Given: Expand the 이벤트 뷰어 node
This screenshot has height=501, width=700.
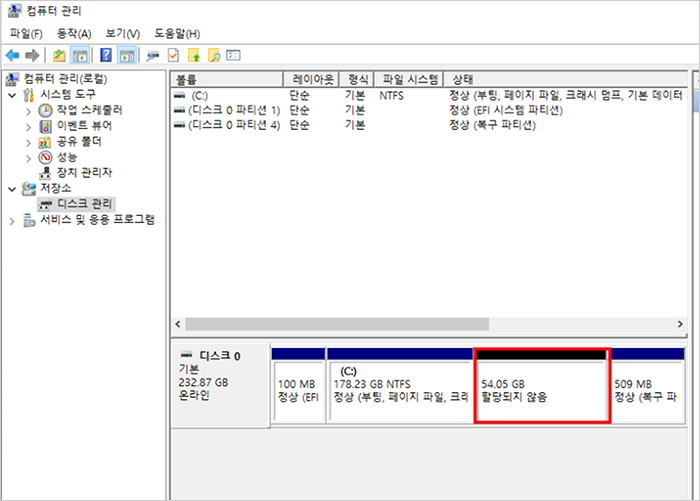Looking at the screenshot, I should pyautogui.click(x=29, y=127).
